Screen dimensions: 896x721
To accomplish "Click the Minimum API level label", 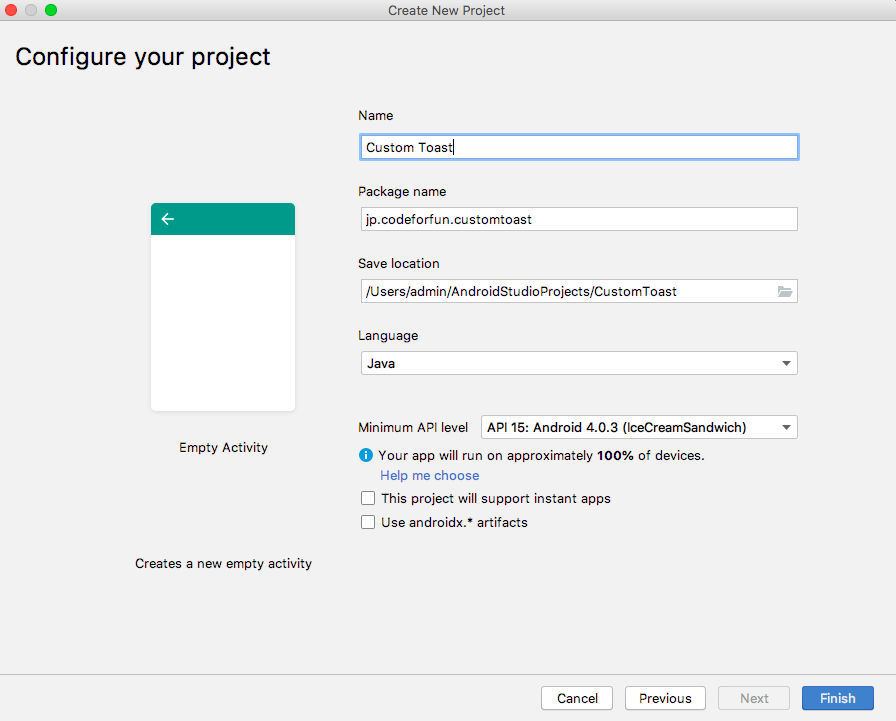I will [413, 427].
